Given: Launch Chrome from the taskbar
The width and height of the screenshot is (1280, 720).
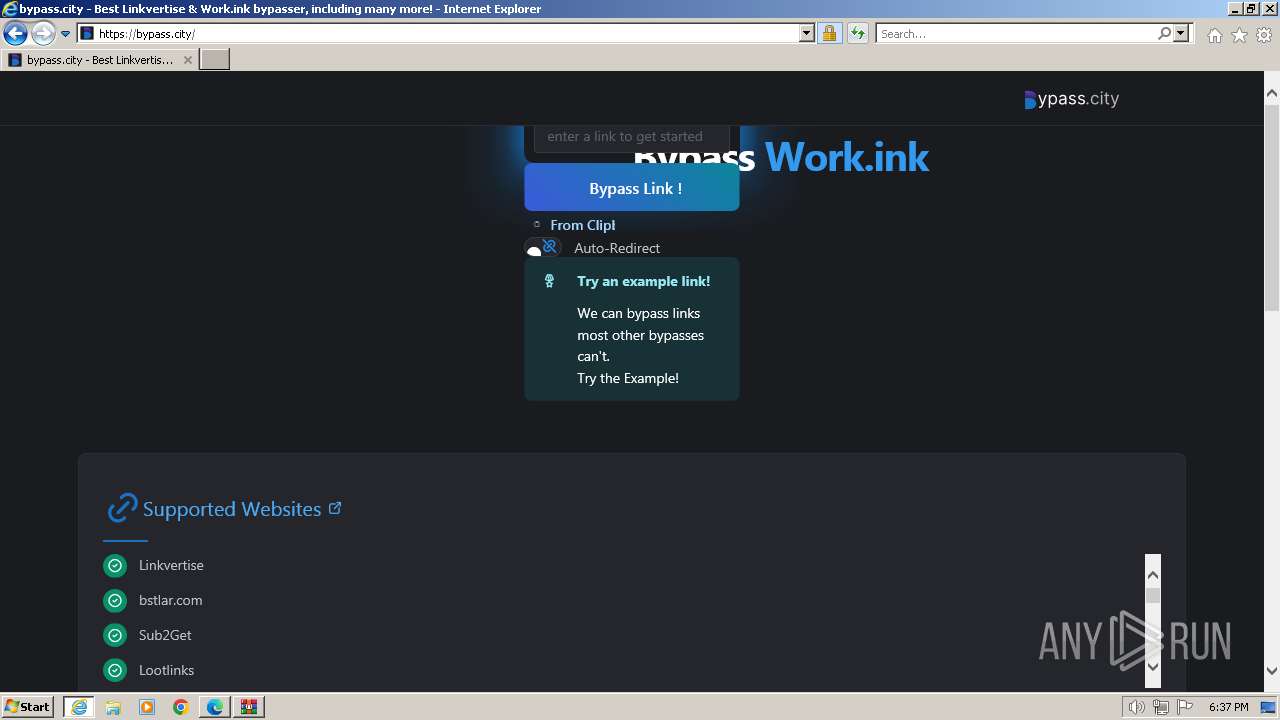Looking at the screenshot, I should (181, 707).
